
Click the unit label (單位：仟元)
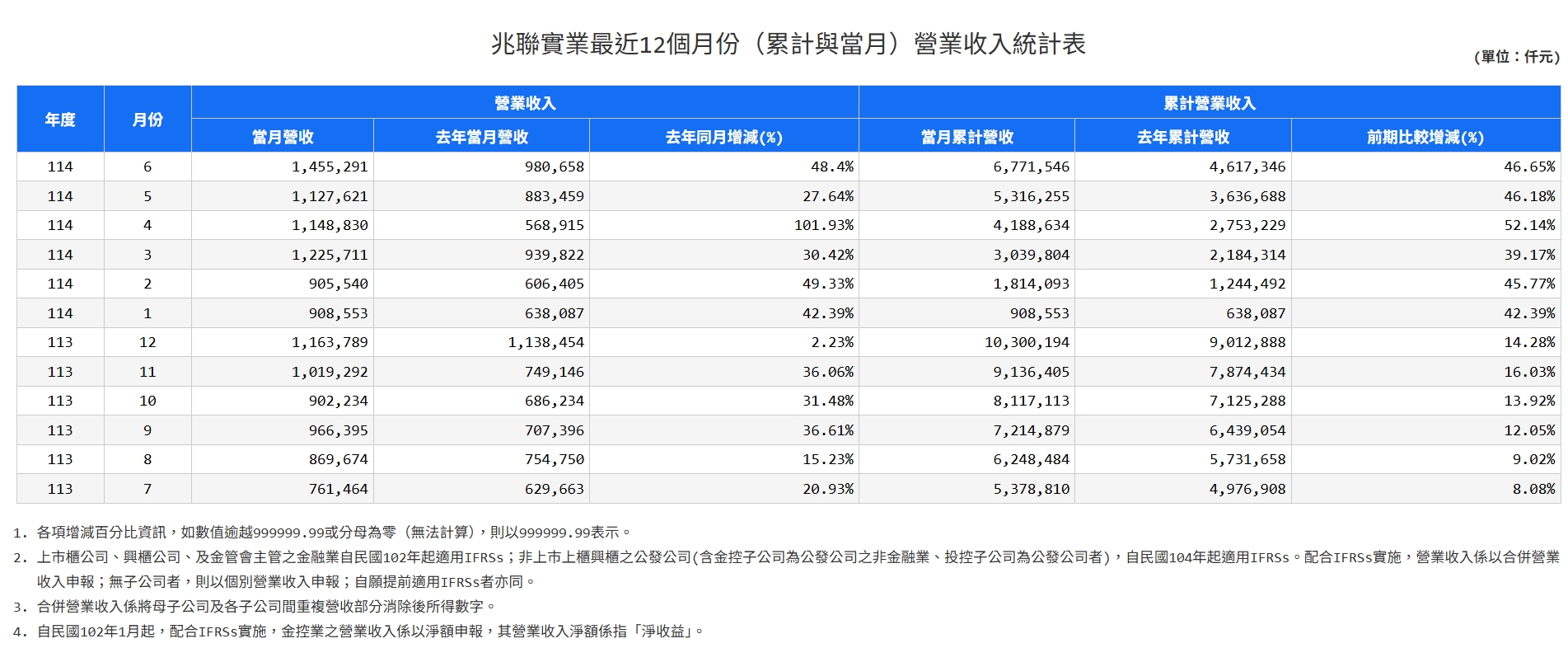[1517, 57]
